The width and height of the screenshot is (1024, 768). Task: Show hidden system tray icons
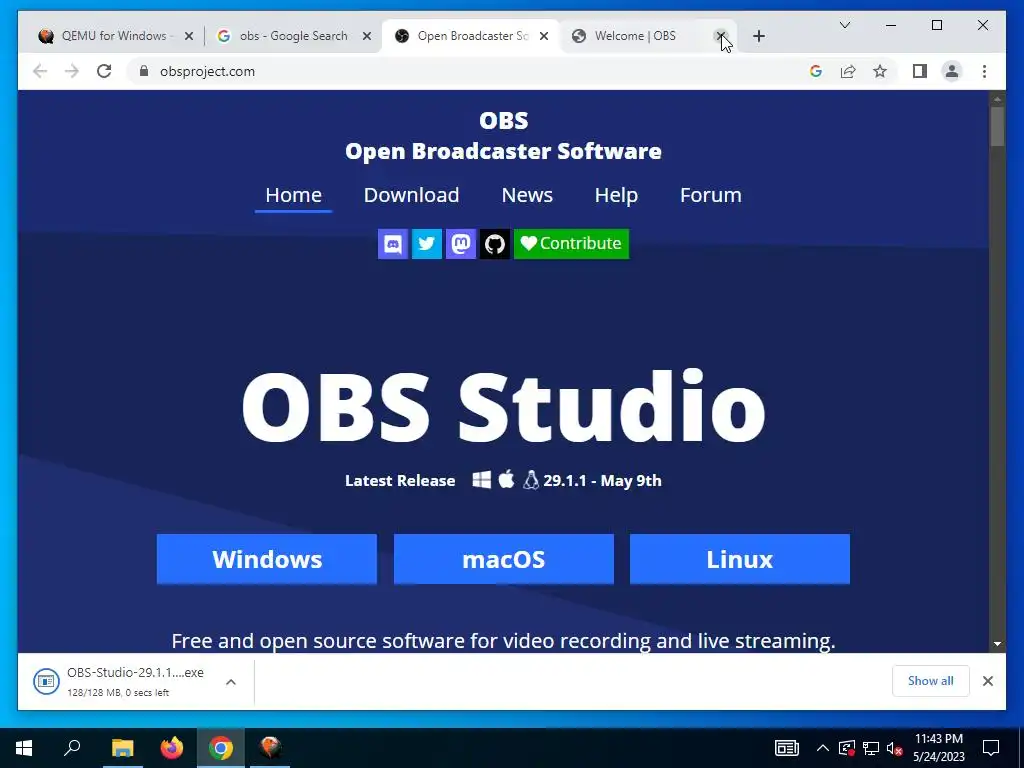click(823, 748)
